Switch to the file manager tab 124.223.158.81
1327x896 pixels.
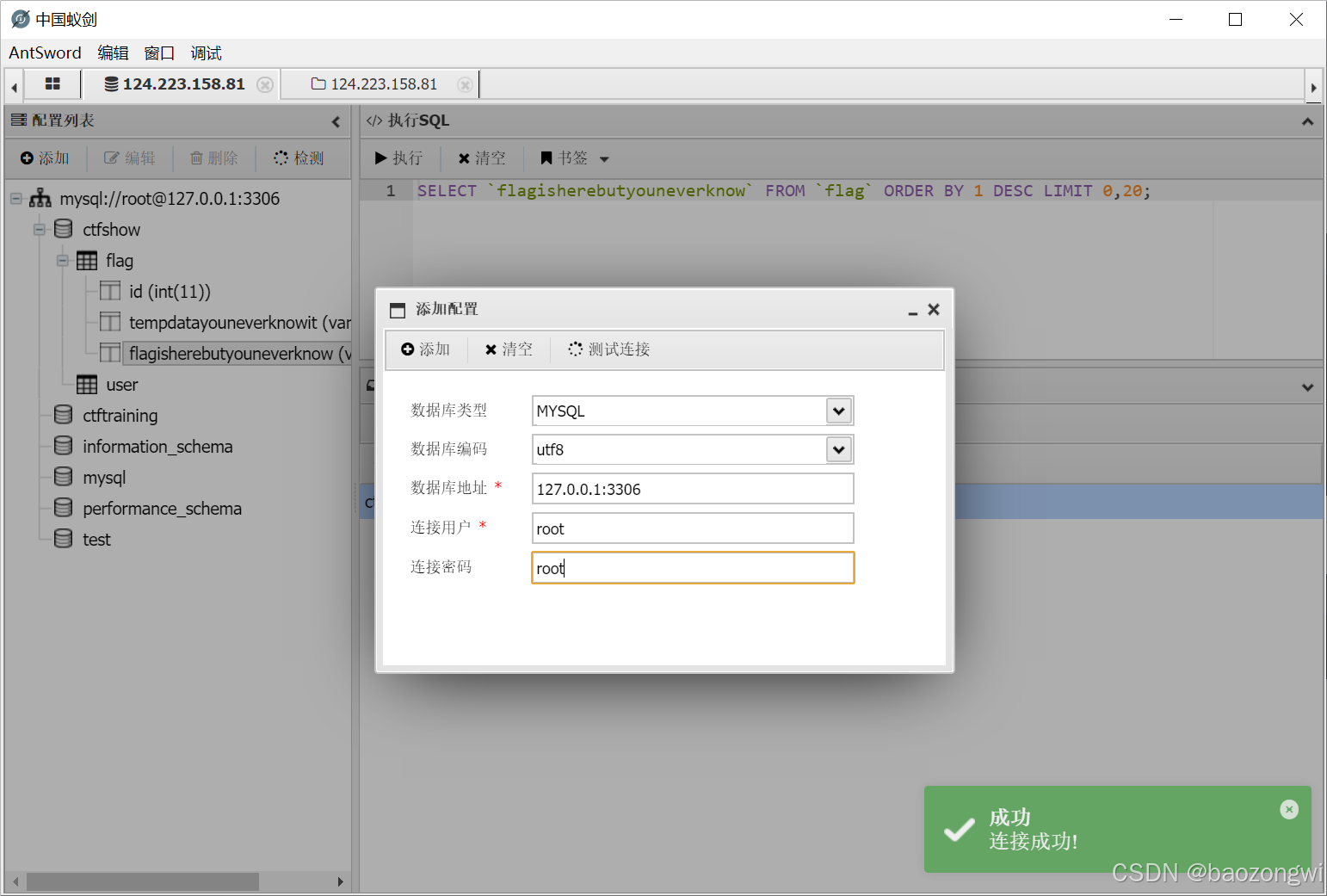click(x=374, y=84)
